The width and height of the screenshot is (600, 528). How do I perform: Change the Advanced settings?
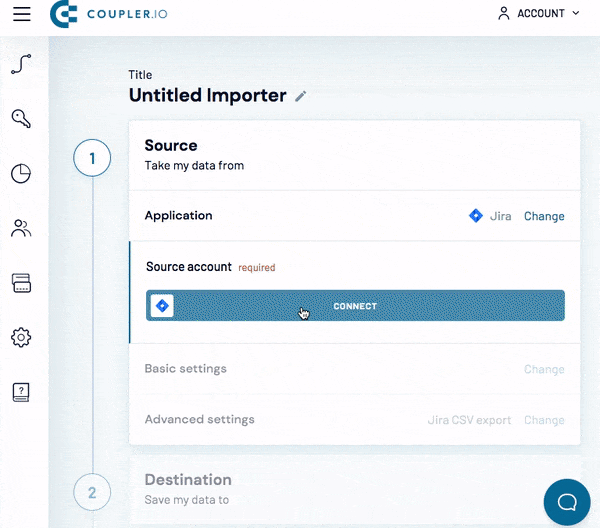click(x=544, y=420)
